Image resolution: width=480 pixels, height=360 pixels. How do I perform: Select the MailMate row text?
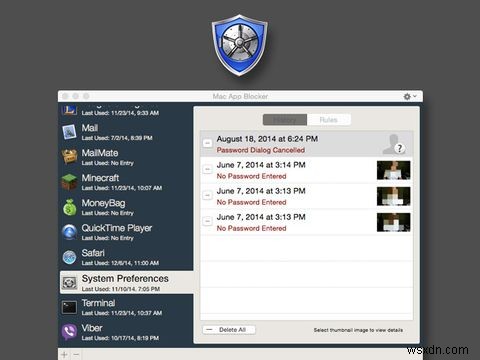click(108, 157)
